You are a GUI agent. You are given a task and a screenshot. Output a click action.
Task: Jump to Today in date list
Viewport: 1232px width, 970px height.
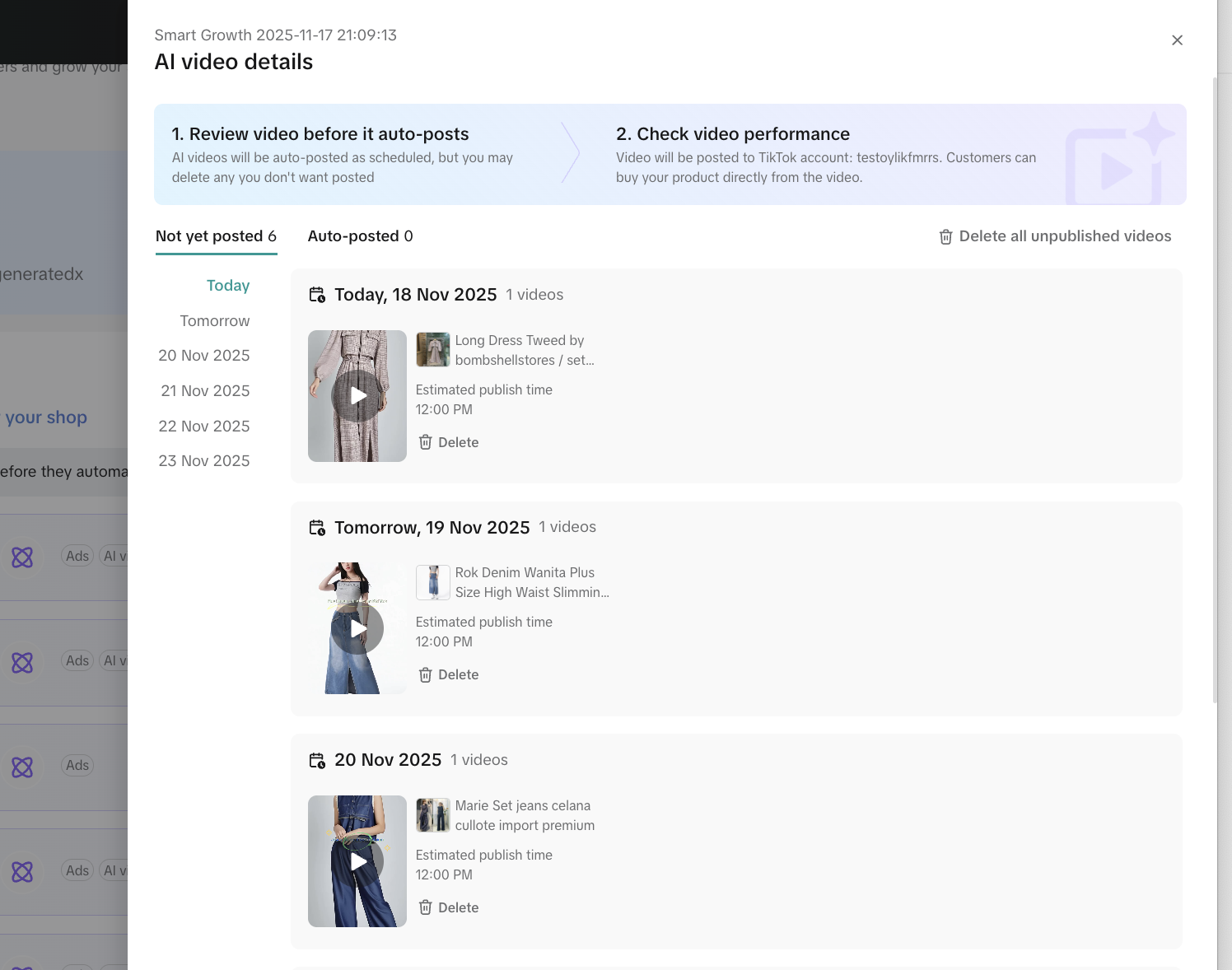click(x=227, y=286)
